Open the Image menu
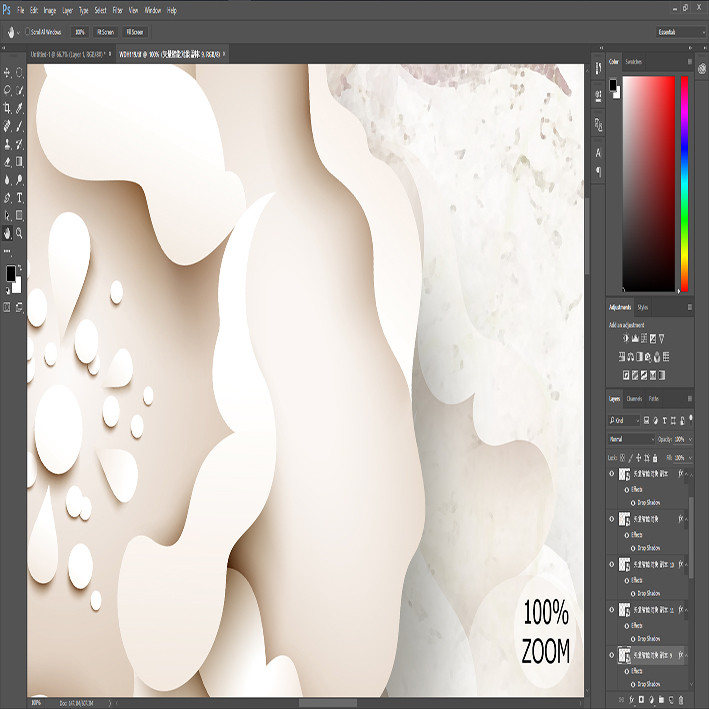 pos(49,10)
